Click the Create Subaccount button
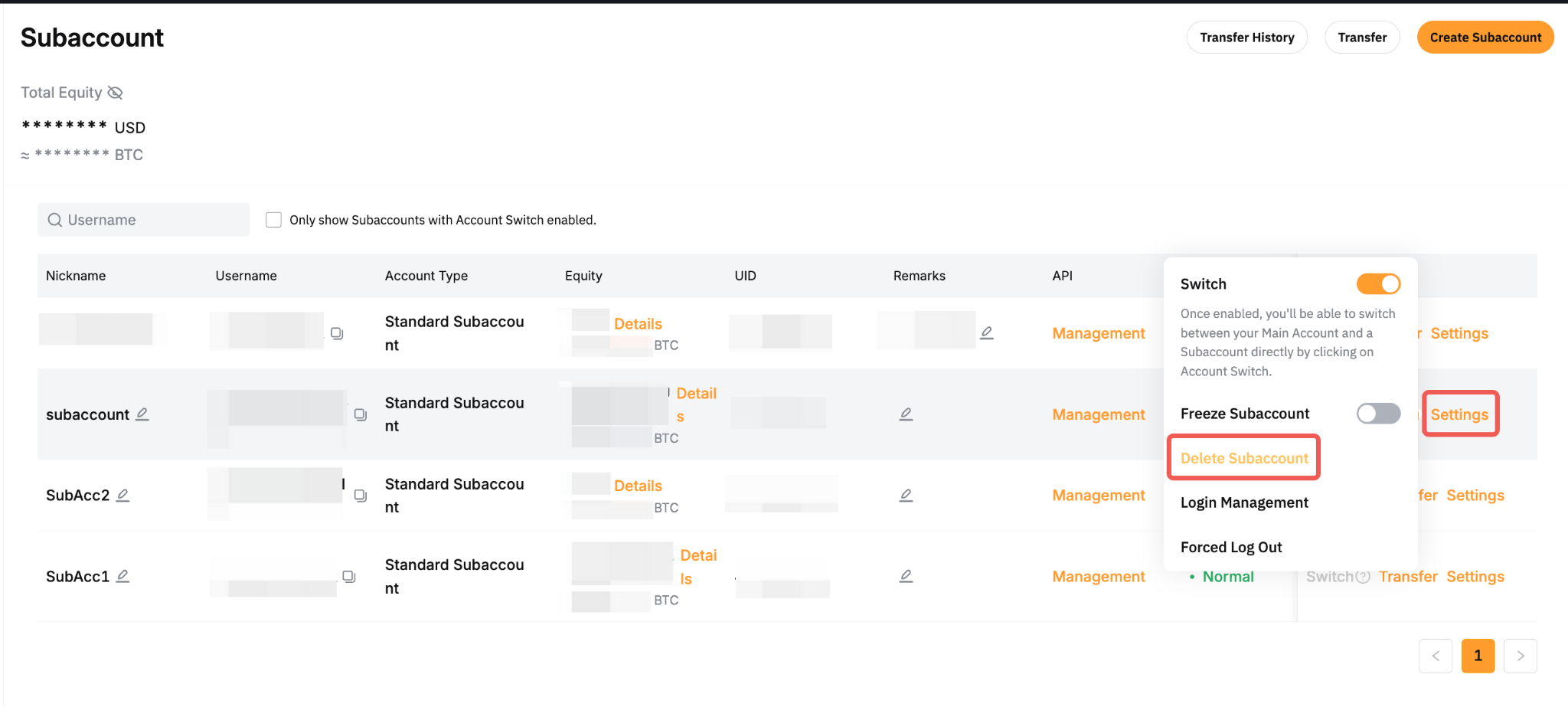Screen dimensions: 1568x707 (1485, 38)
